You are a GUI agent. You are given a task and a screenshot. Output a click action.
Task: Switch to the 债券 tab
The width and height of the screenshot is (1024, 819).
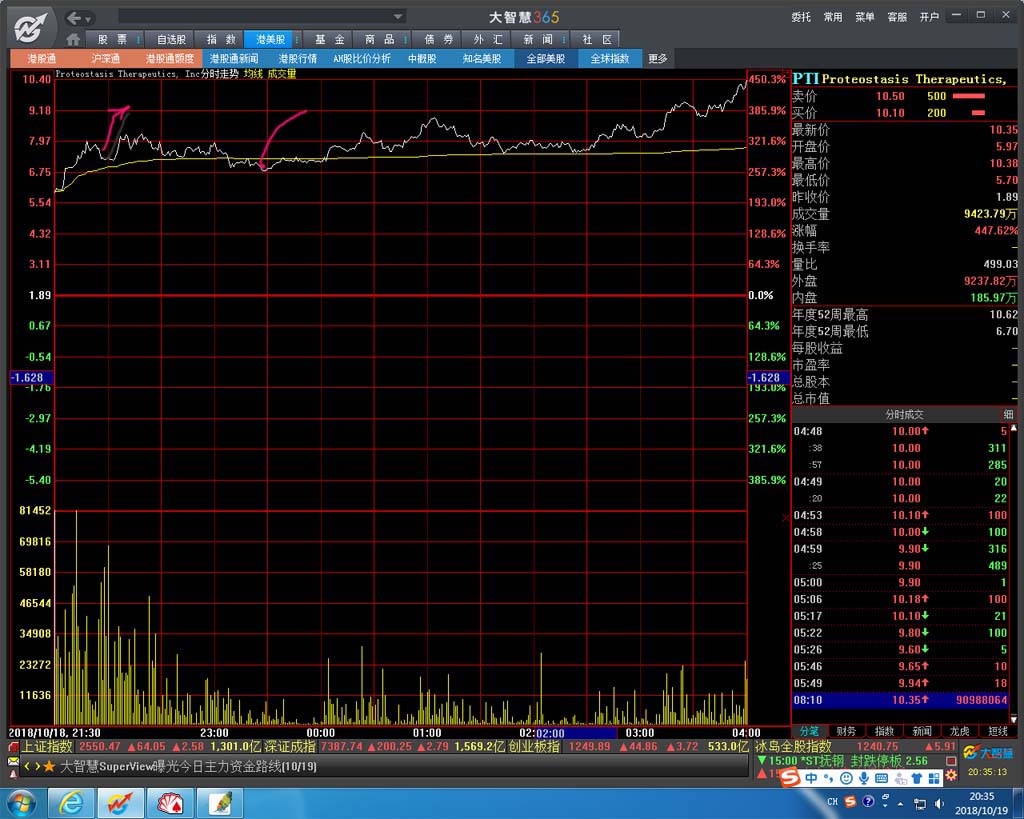pos(438,39)
